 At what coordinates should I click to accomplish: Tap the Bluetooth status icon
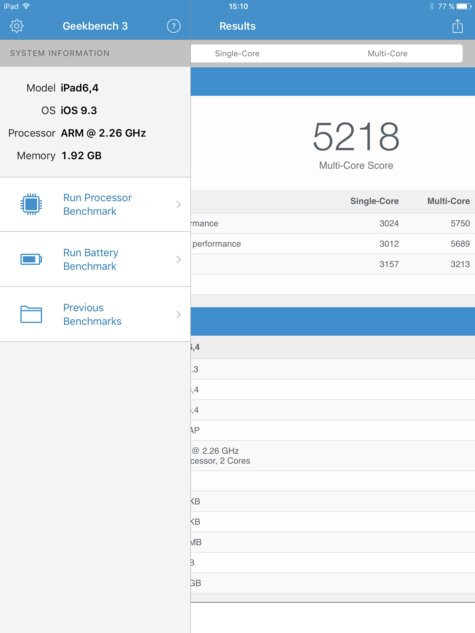pos(432,6)
